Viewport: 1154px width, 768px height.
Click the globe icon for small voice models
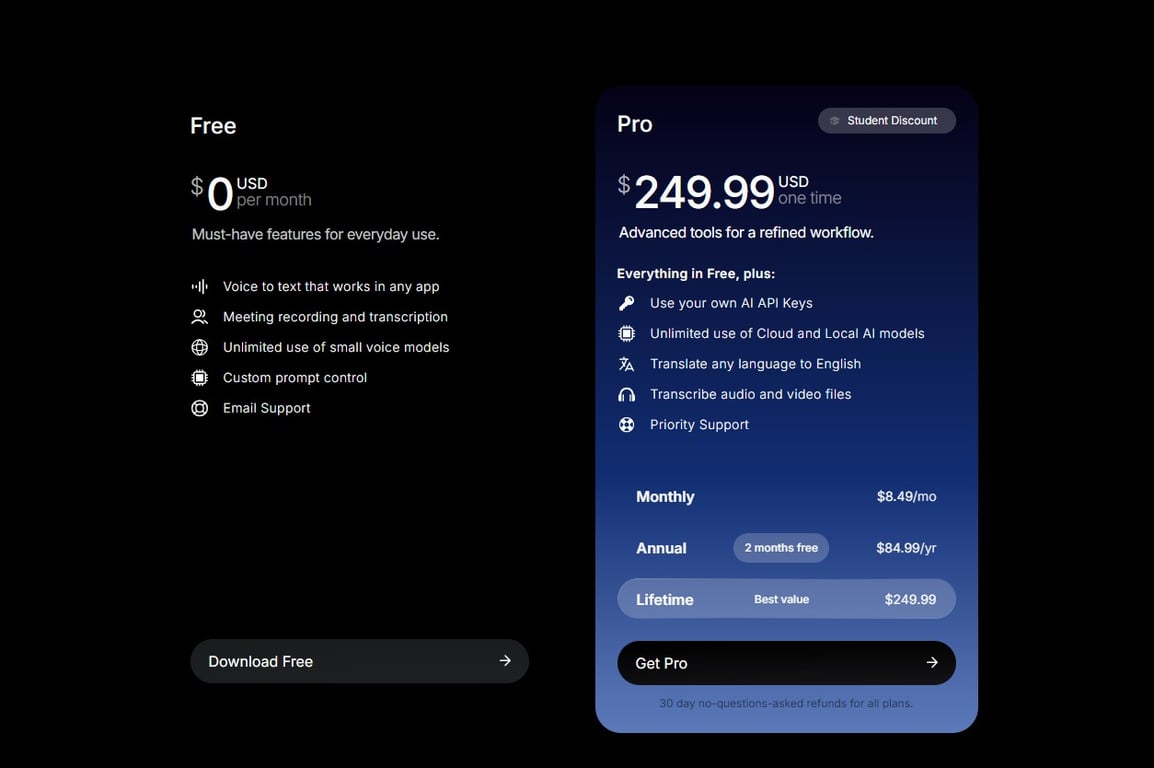[x=200, y=347]
